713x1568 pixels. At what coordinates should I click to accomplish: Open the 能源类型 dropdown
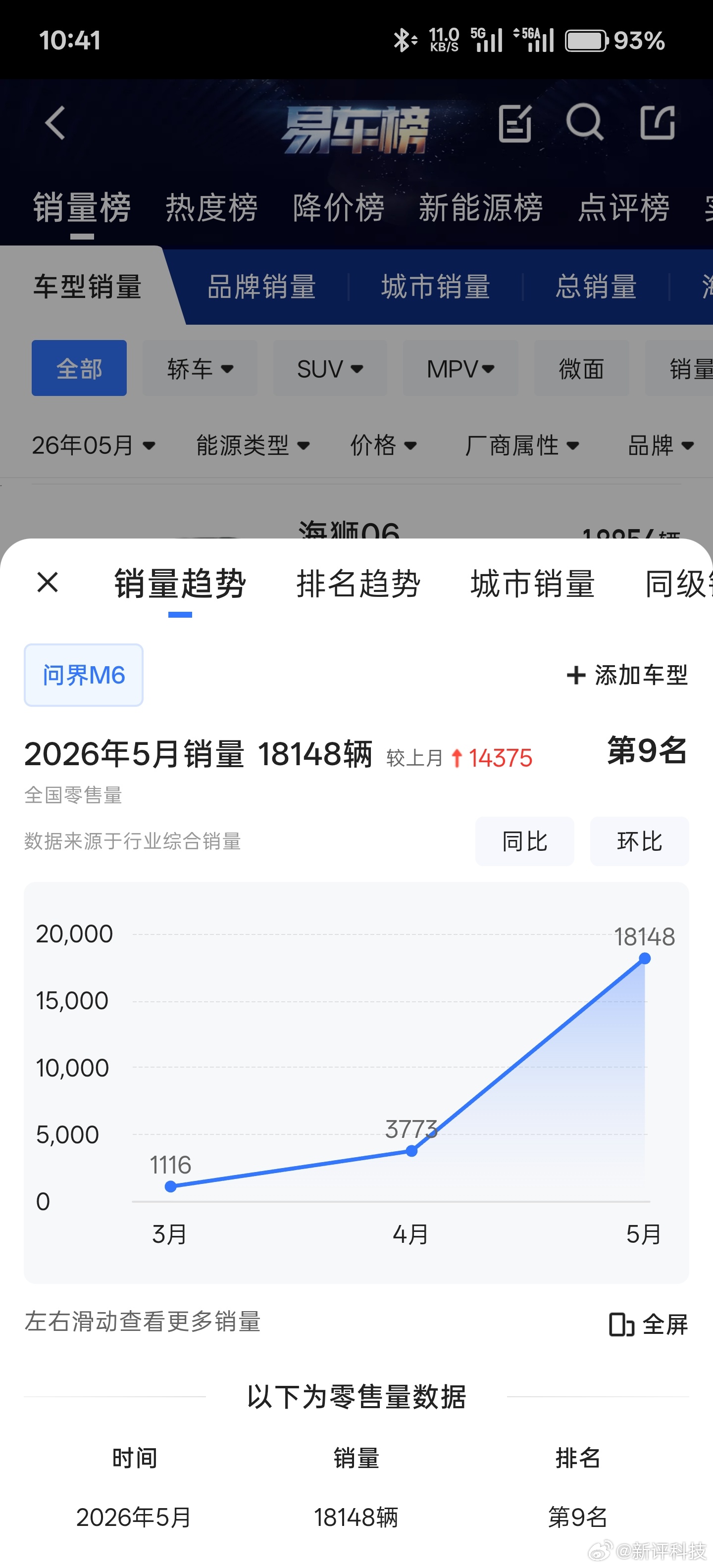coord(254,445)
